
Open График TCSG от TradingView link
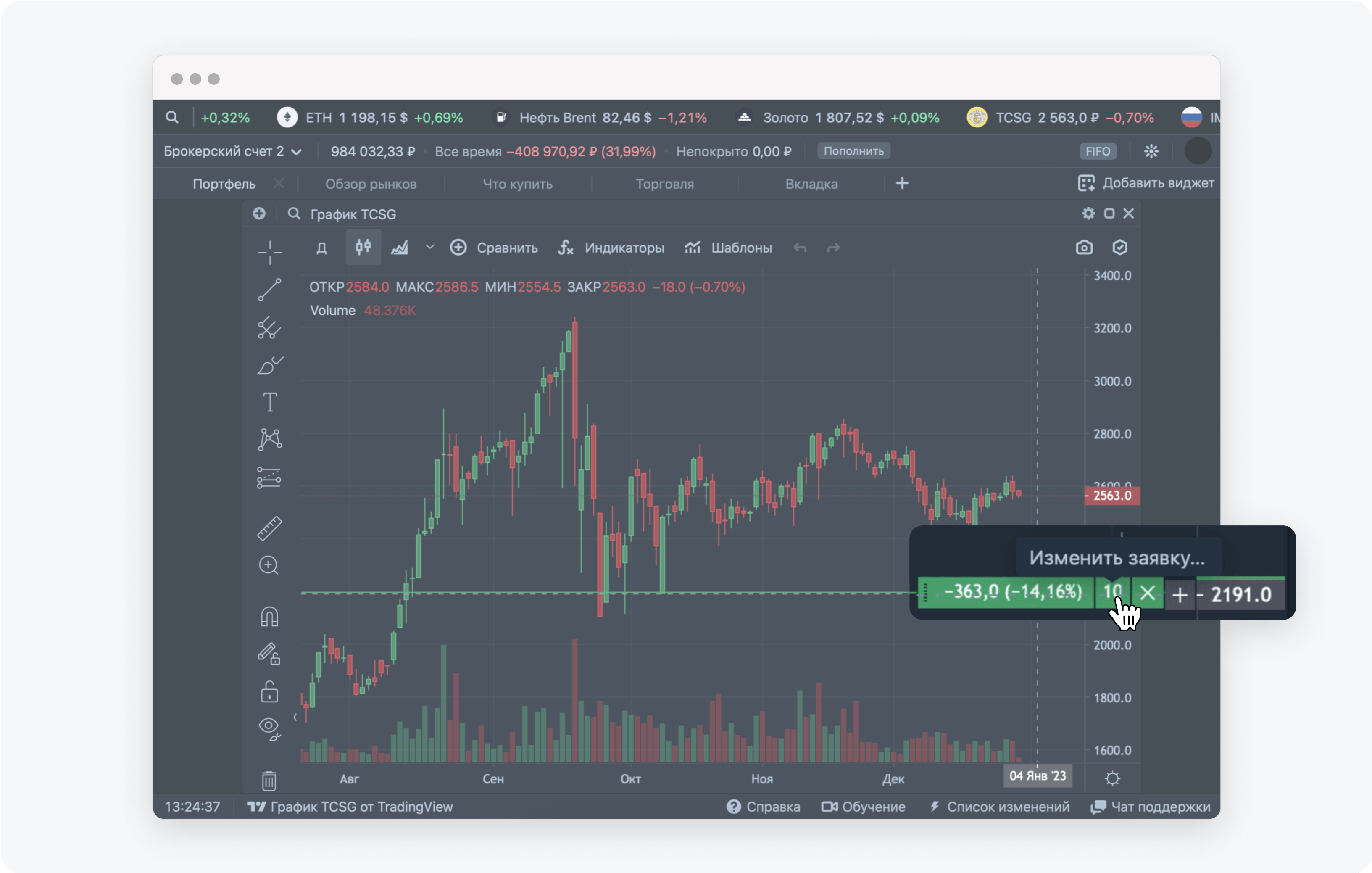click(350, 807)
